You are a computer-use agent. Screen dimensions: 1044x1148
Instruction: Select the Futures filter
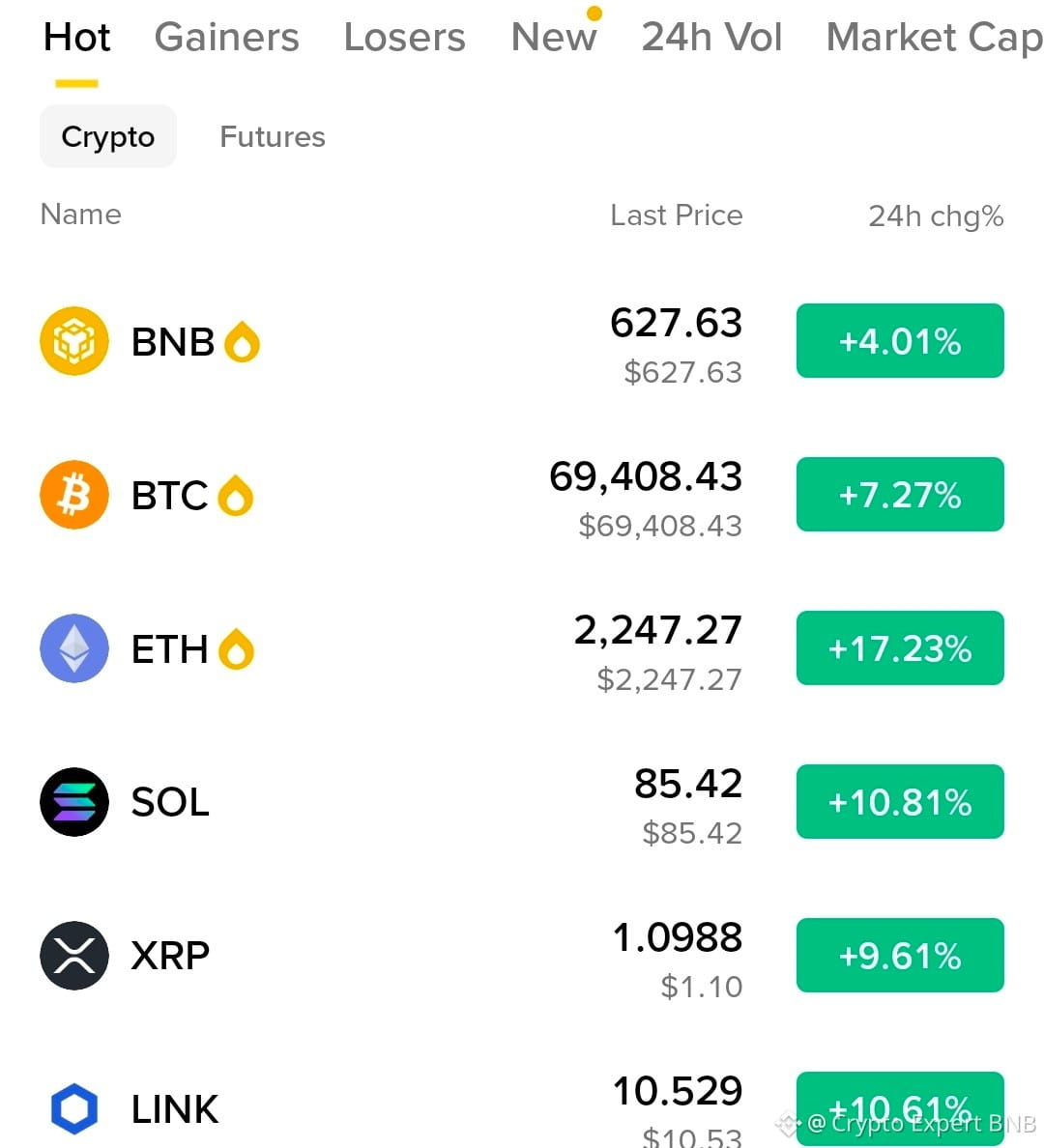click(x=273, y=137)
